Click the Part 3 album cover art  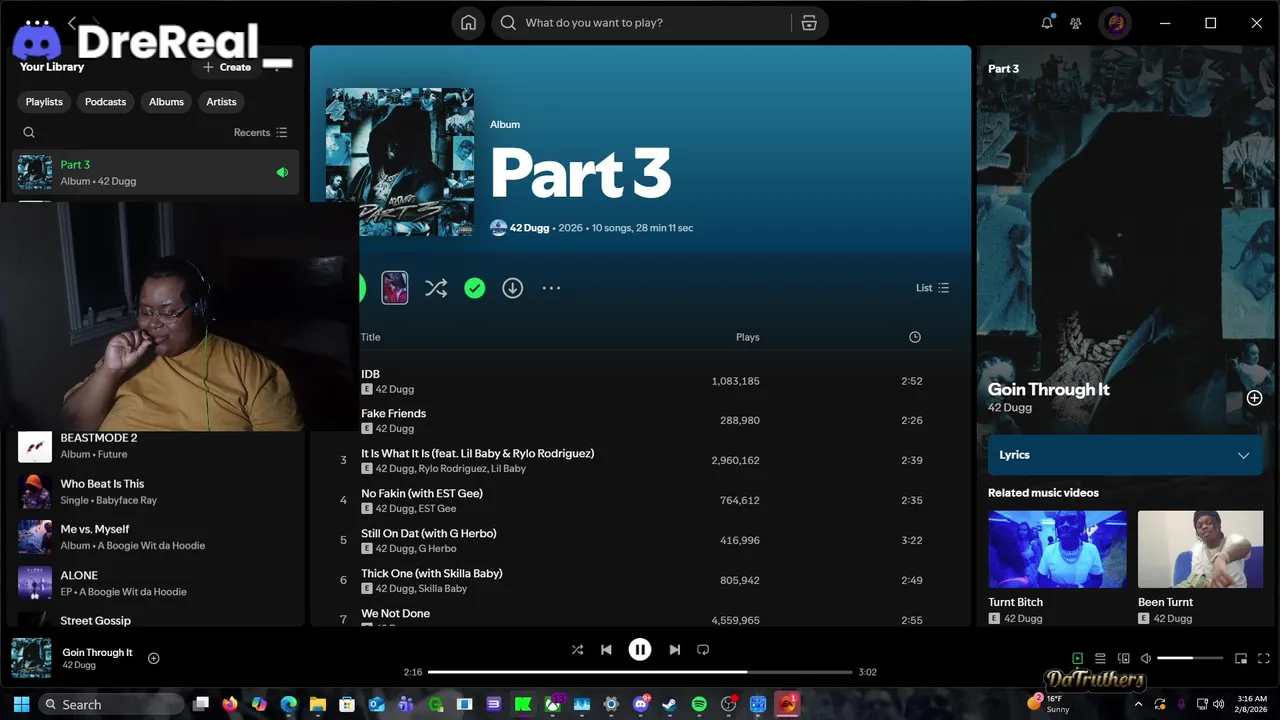pyautogui.click(x=400, y=162)
